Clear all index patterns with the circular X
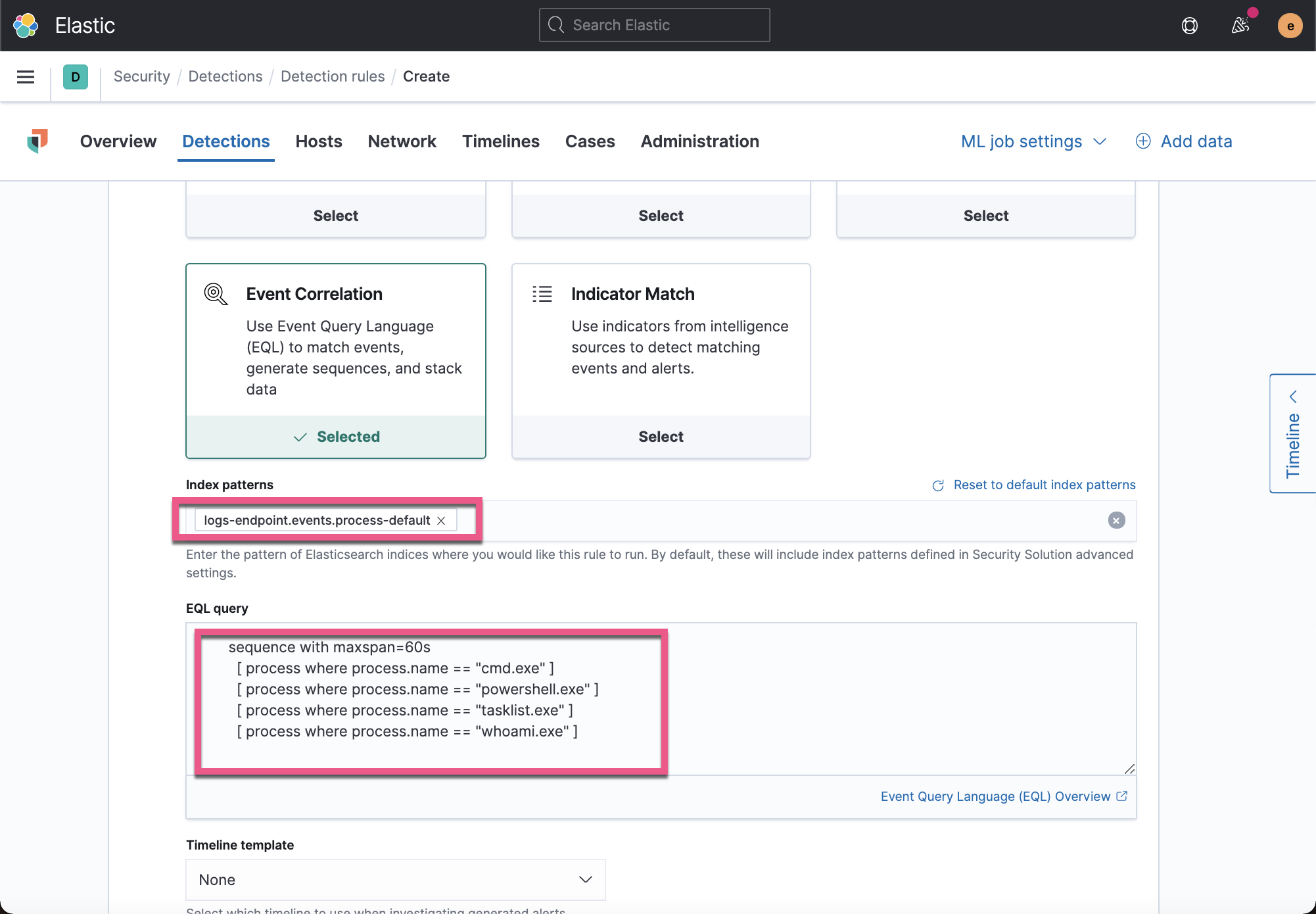This screenshot has height=914, width=1316. (x=1116, y=520)
